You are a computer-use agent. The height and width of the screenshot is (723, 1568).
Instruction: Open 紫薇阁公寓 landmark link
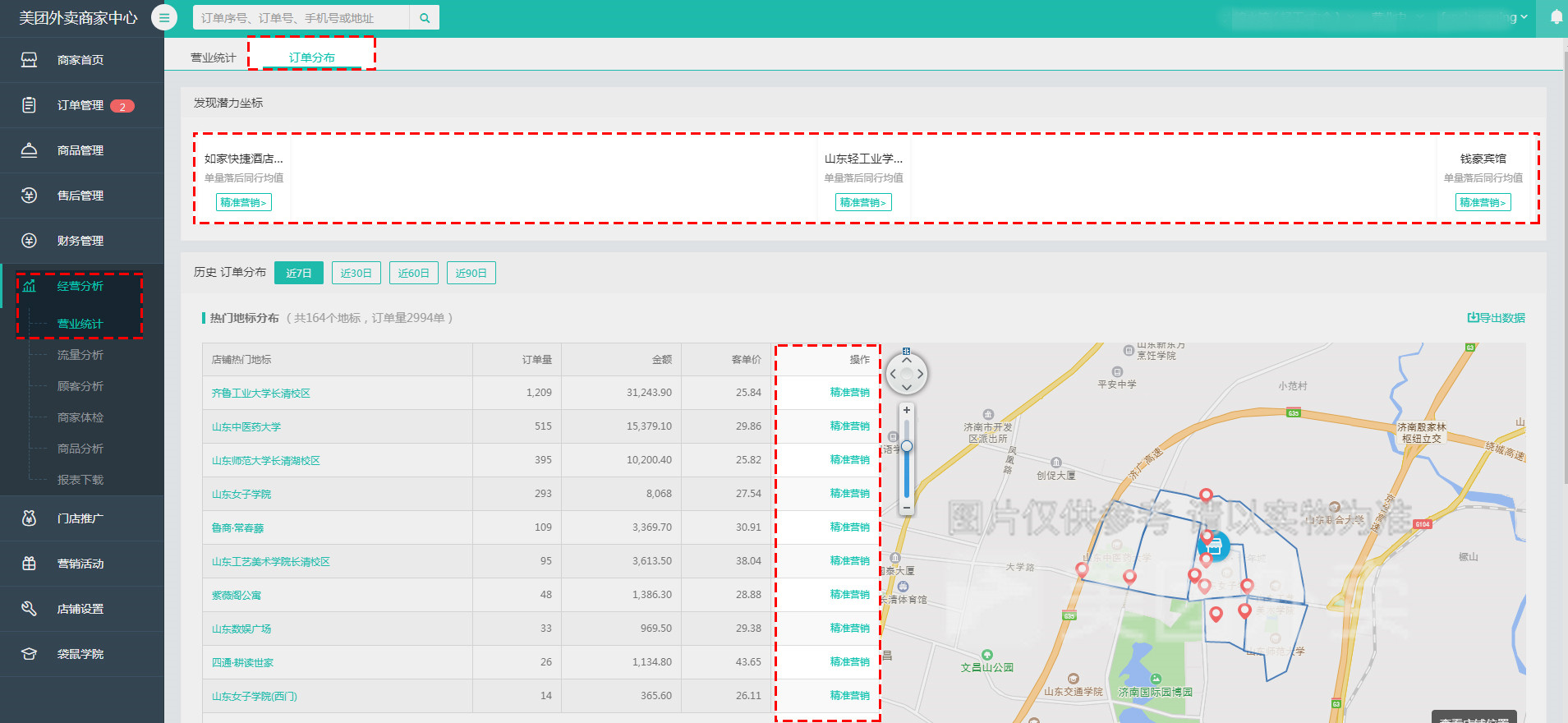click(x=236, y=596)
